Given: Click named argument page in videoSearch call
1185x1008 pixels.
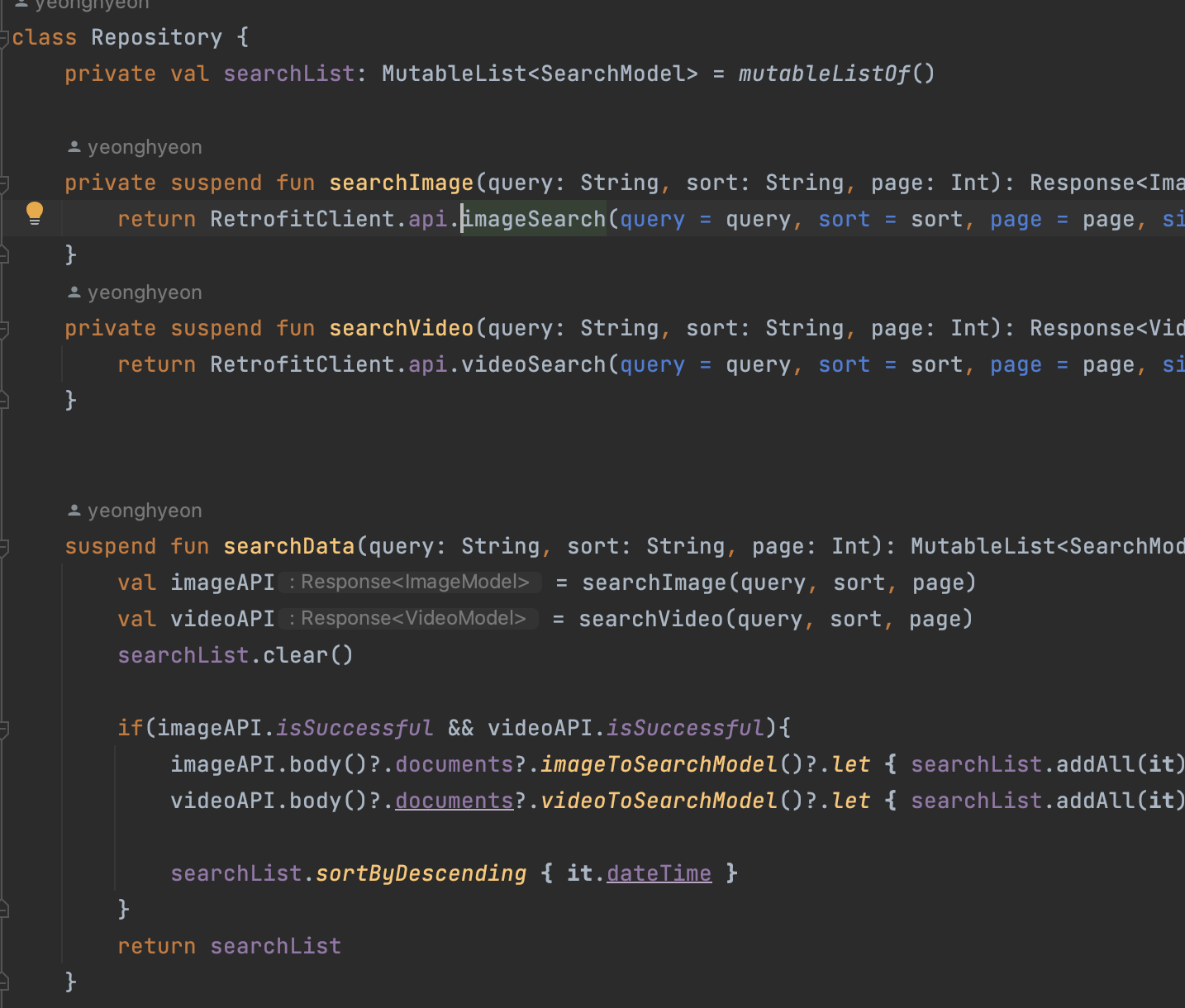Looking at the screenshot, I should tap(1016, 364).
